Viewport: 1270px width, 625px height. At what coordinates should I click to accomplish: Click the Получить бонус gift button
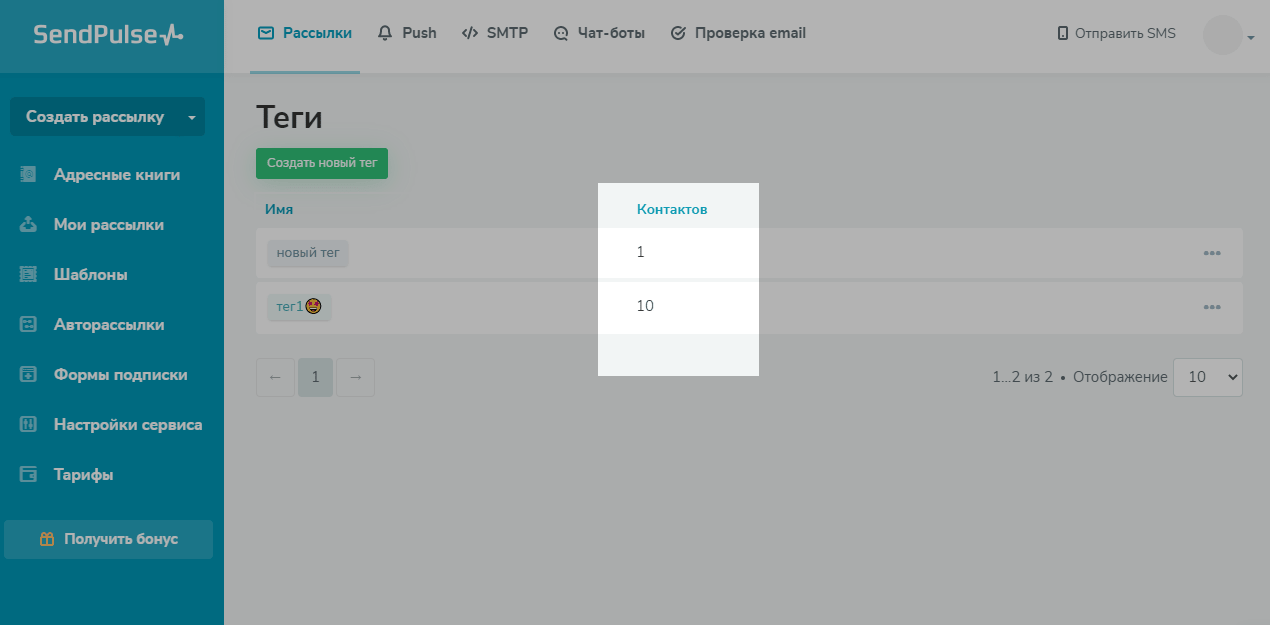tap(108, 539)
